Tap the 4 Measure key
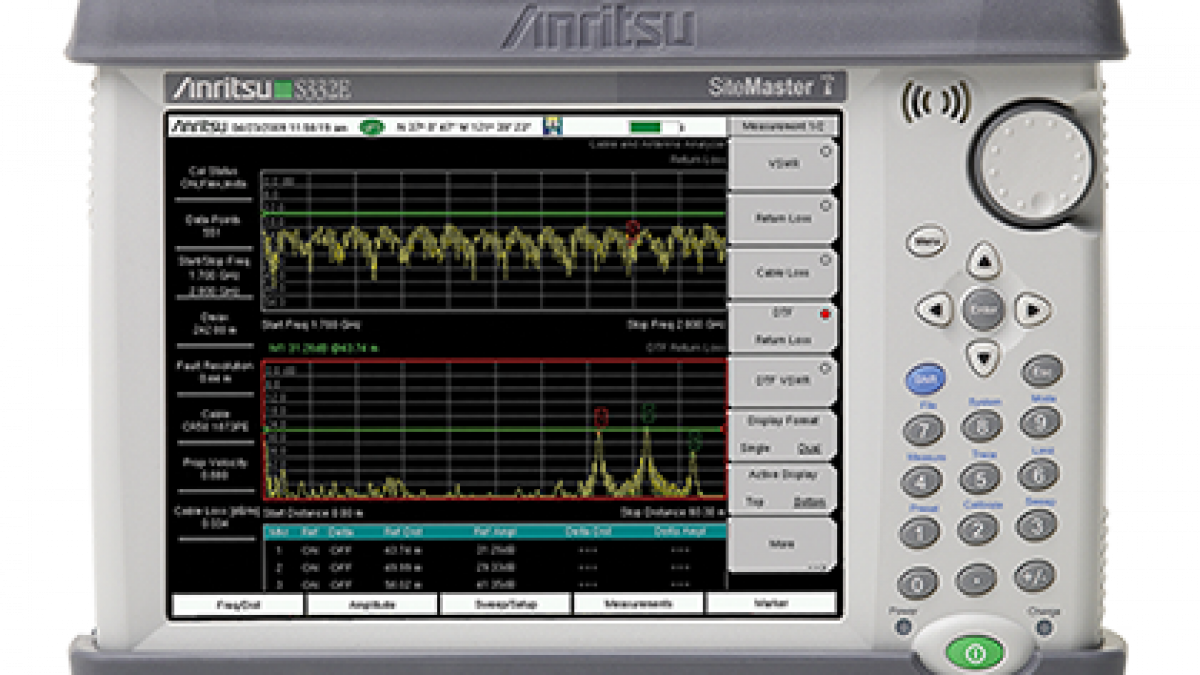Image resolution: width=1200 pixels, height=675 pixels. tap(921, 482)
